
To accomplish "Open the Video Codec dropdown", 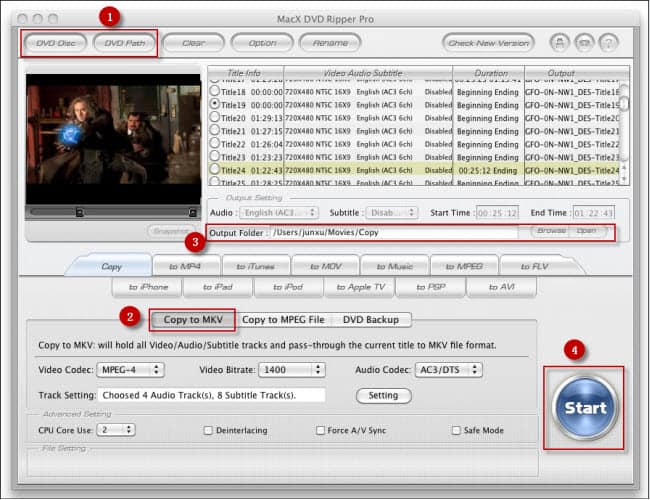I will pyautogui.click(x=131, y=370).
